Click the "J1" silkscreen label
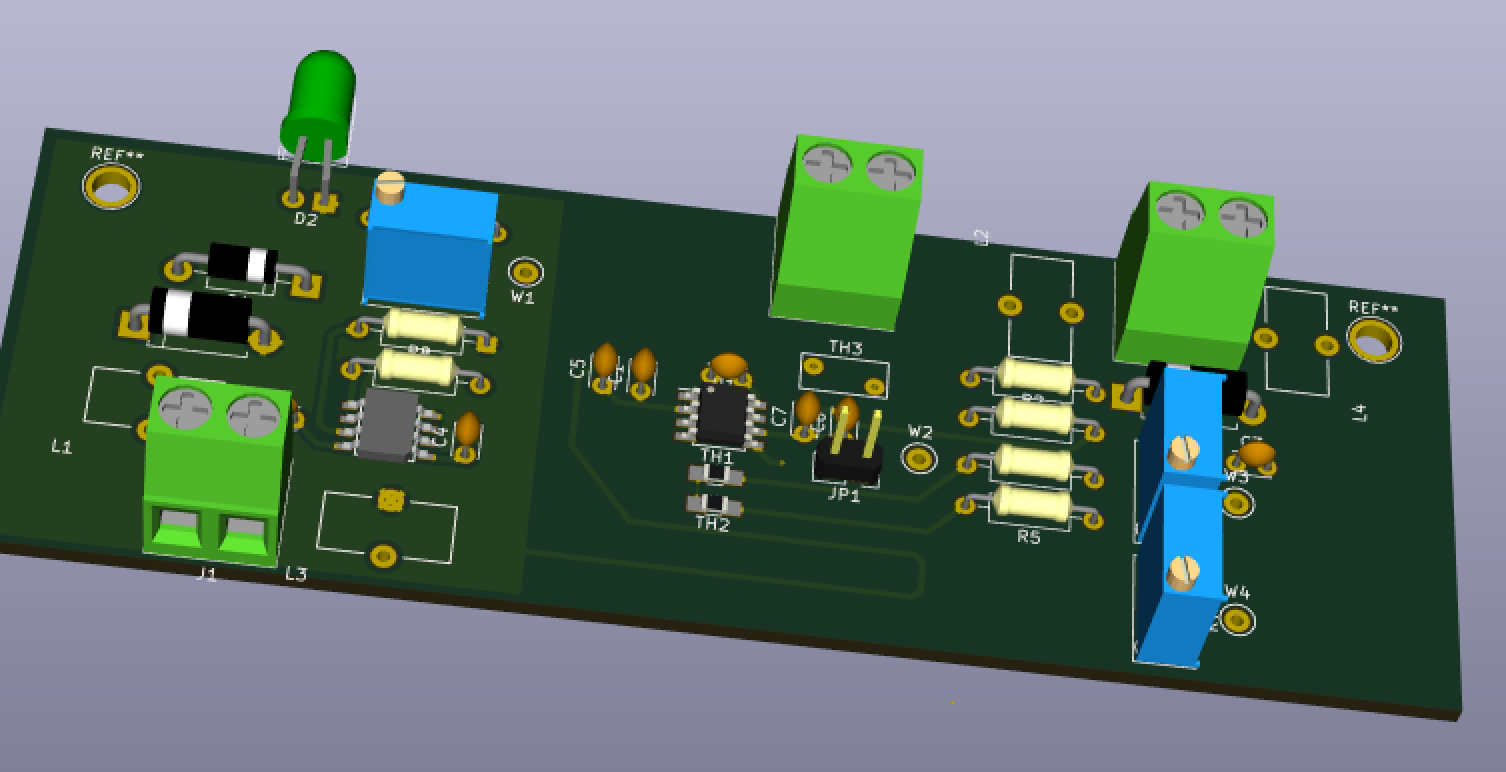This screenshot has width=1506, height=772. (x=207, y=574)
